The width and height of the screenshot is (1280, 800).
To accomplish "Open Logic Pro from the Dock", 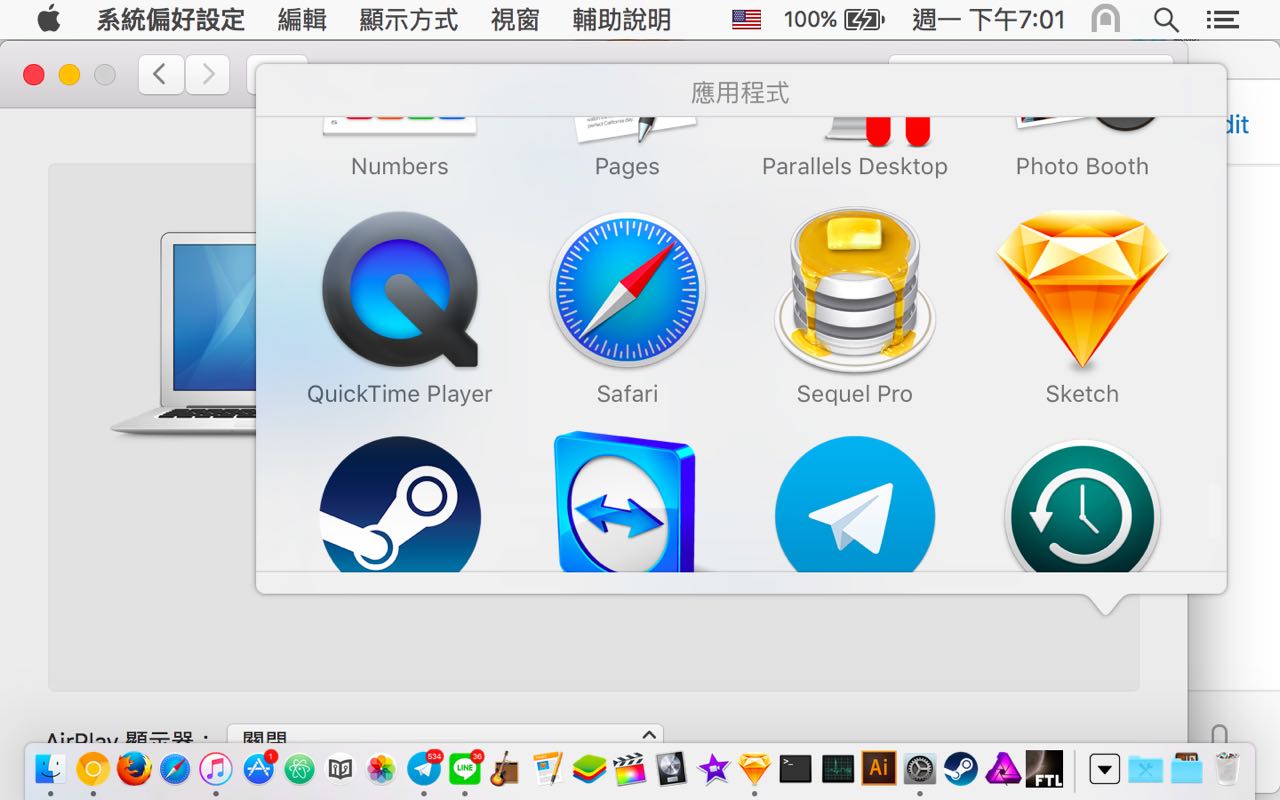I will coord(671,768).
